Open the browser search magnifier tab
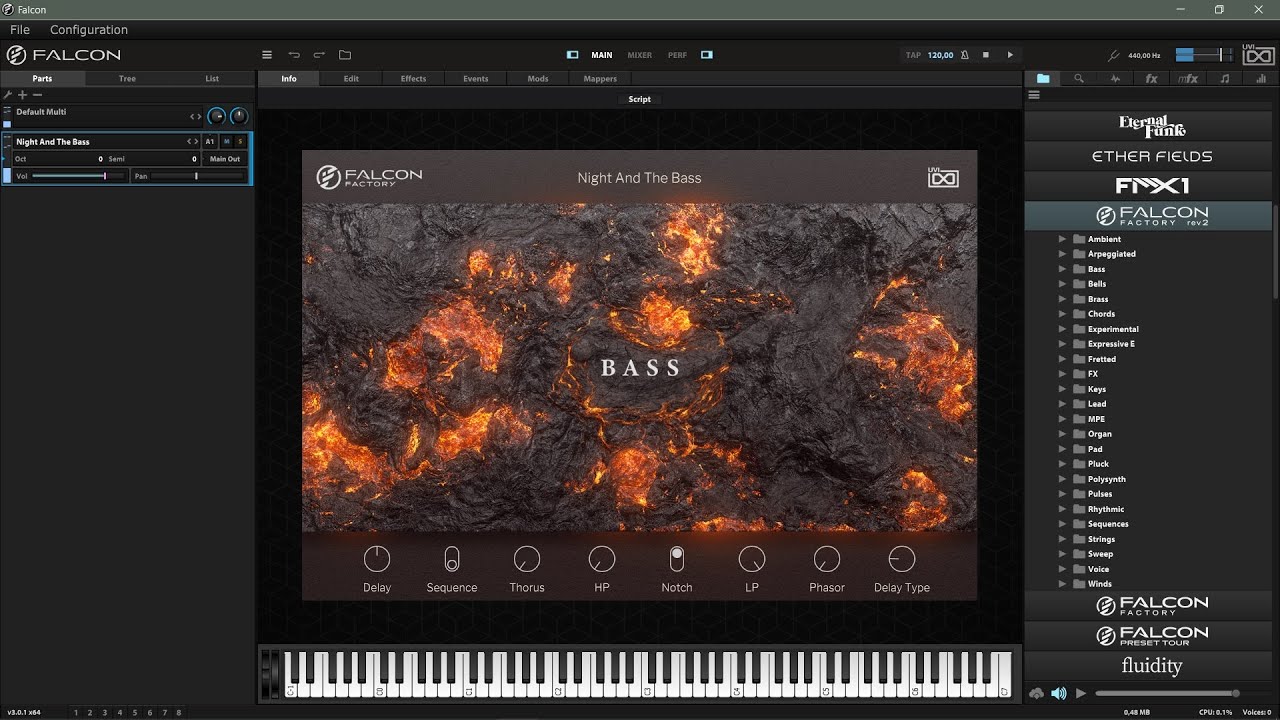 [1079, 78]
